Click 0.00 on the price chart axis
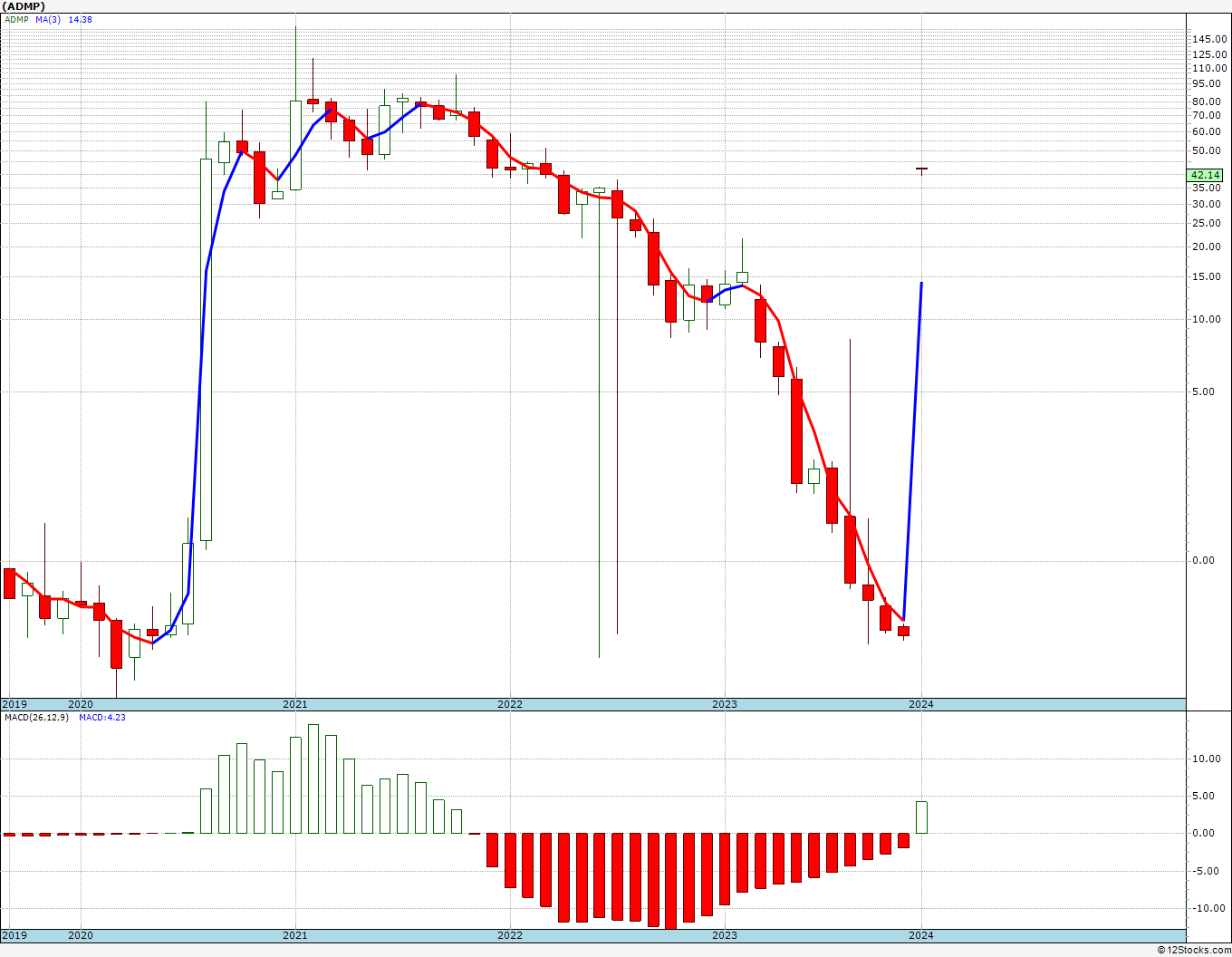 tap(1205, 560)
